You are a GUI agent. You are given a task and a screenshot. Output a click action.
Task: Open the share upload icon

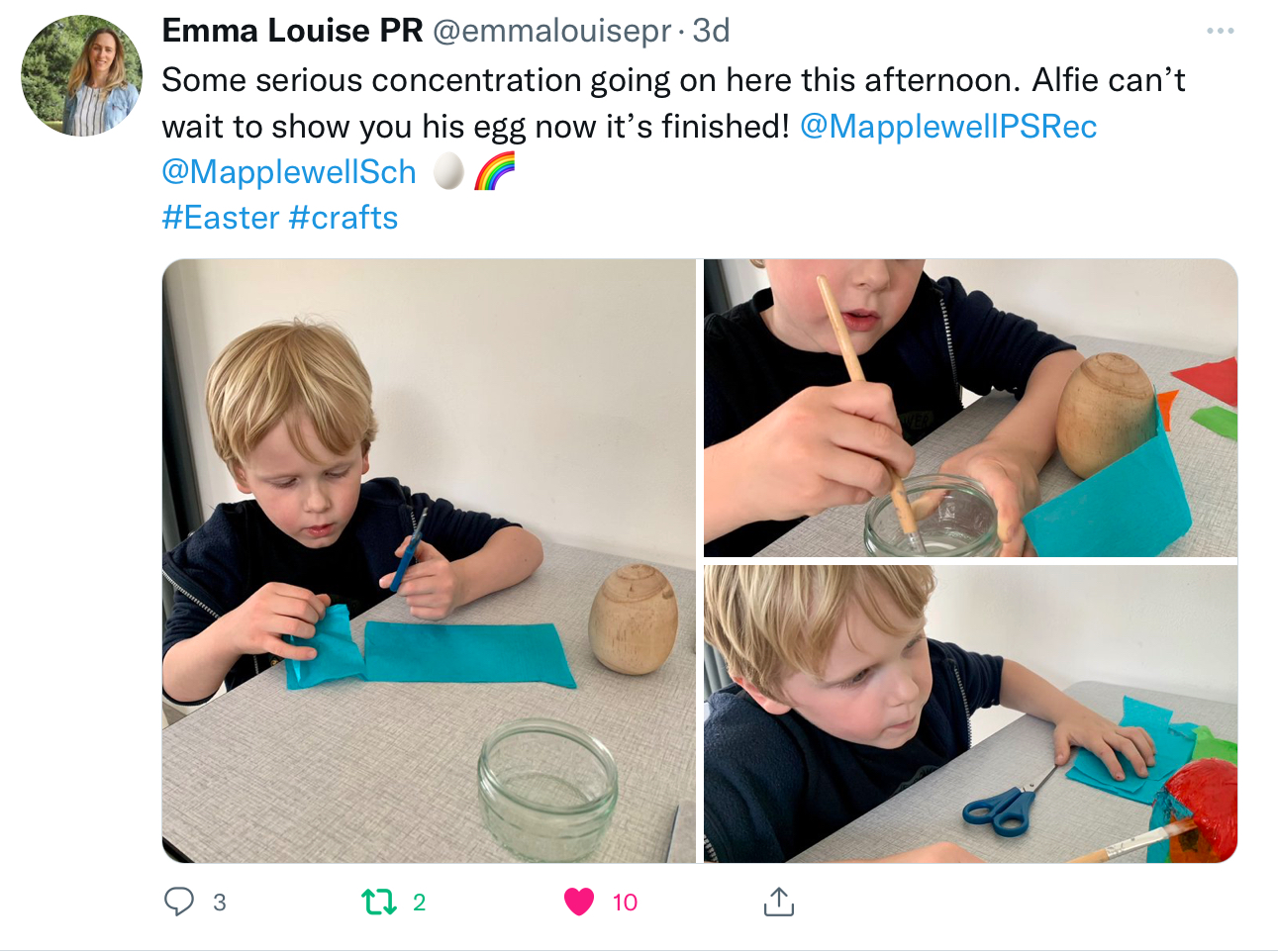click(x=779, y=902)
